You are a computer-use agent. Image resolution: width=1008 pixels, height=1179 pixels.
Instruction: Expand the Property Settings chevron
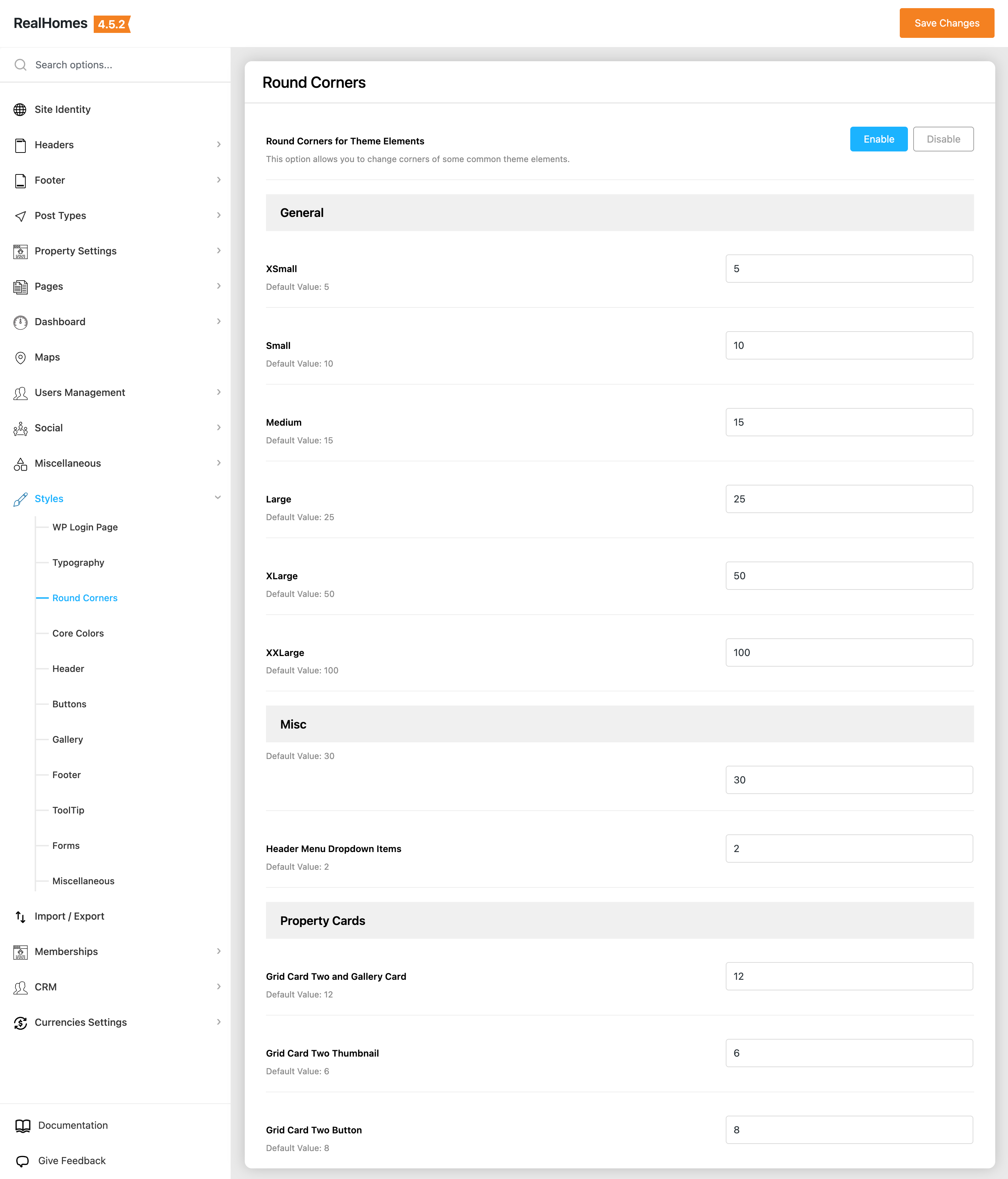[x=219, y=251]
